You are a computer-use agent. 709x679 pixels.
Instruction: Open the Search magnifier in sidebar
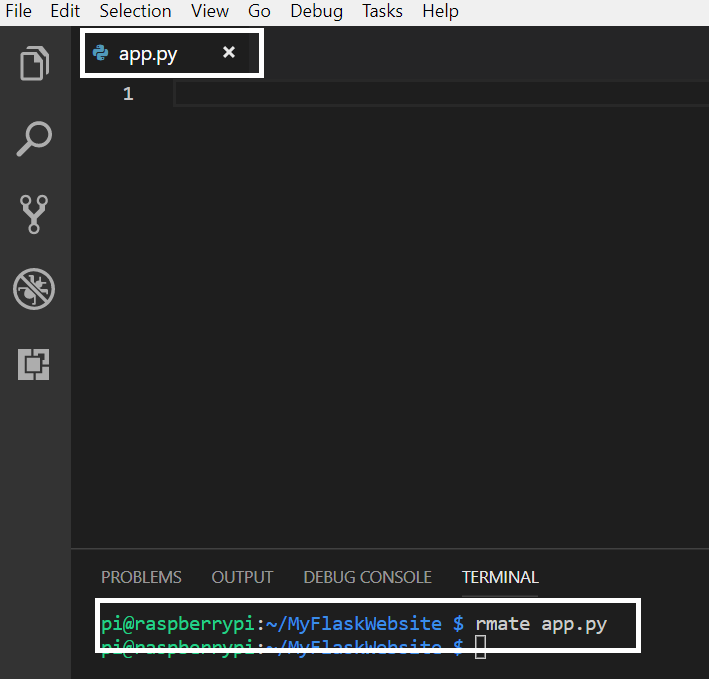34,139
